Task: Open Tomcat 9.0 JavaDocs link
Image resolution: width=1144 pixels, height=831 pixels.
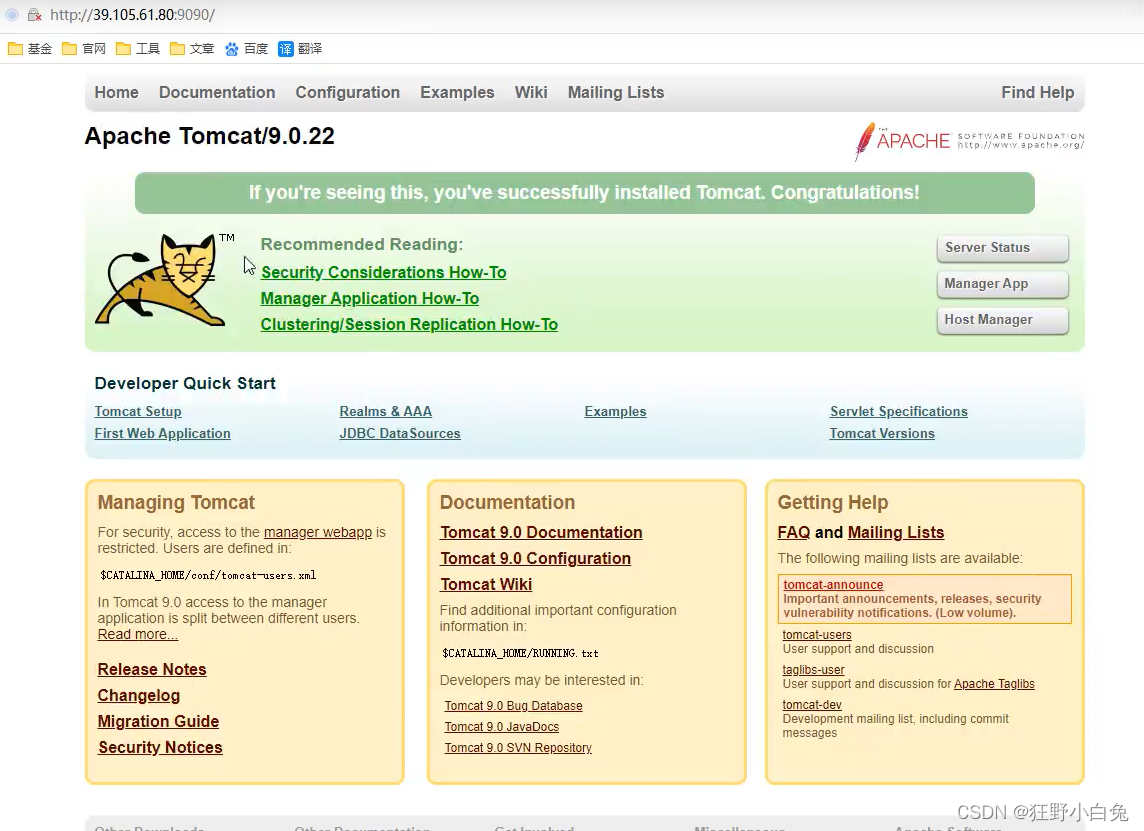Action: tap(502, 727)
